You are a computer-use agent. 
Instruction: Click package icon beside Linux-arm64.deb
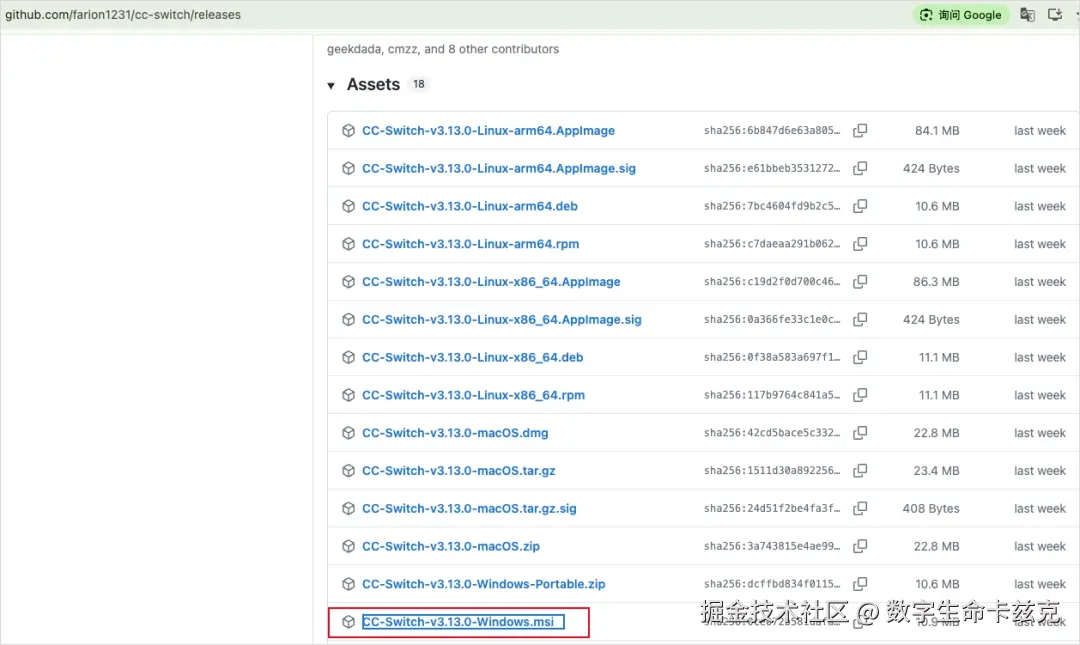349,206
